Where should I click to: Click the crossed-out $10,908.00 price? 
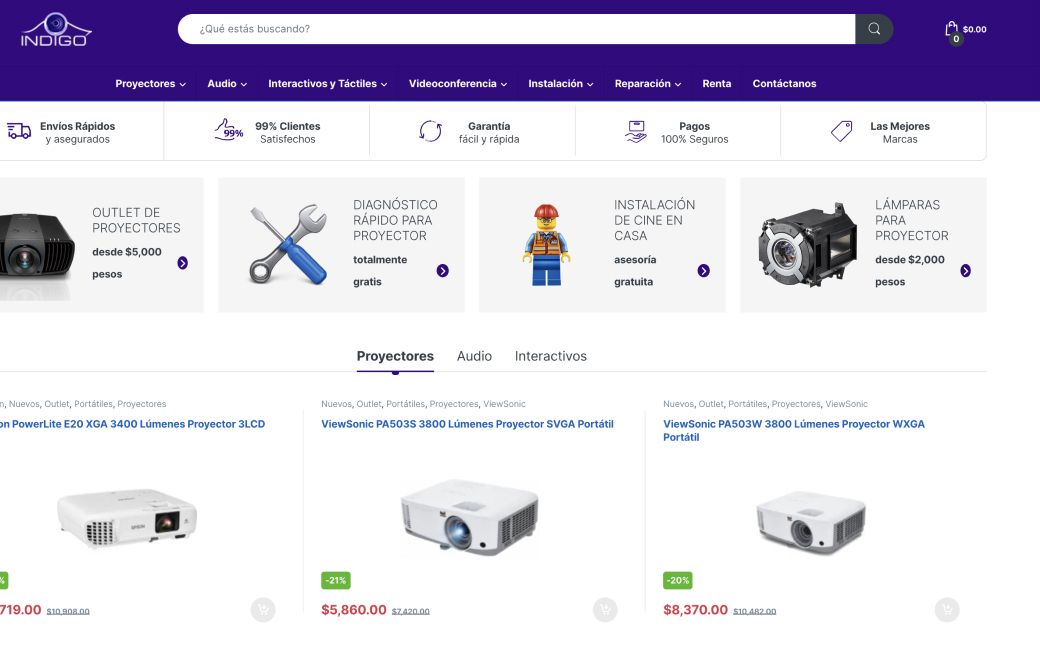[x=68, y=612]
